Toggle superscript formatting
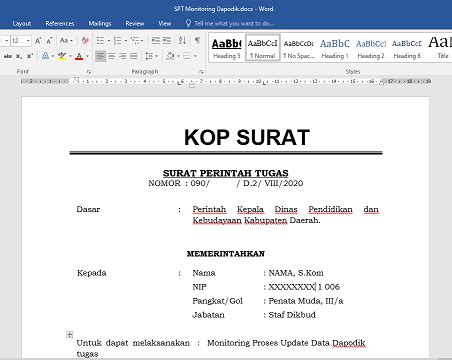The height and width of the screenshot is (360, 452). tap(30, 56)
